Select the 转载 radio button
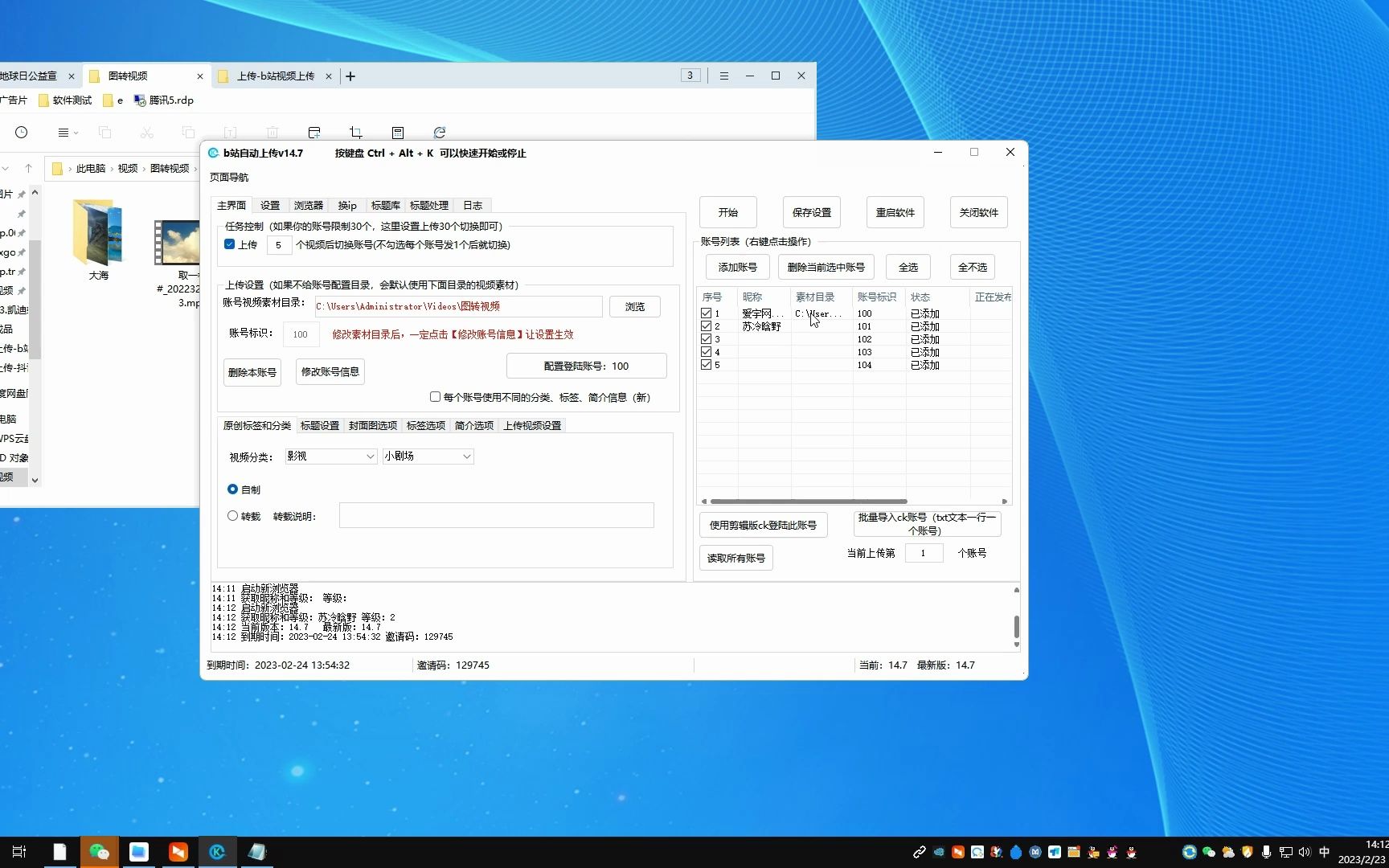 pyautogui.click(x=233, y=516)
